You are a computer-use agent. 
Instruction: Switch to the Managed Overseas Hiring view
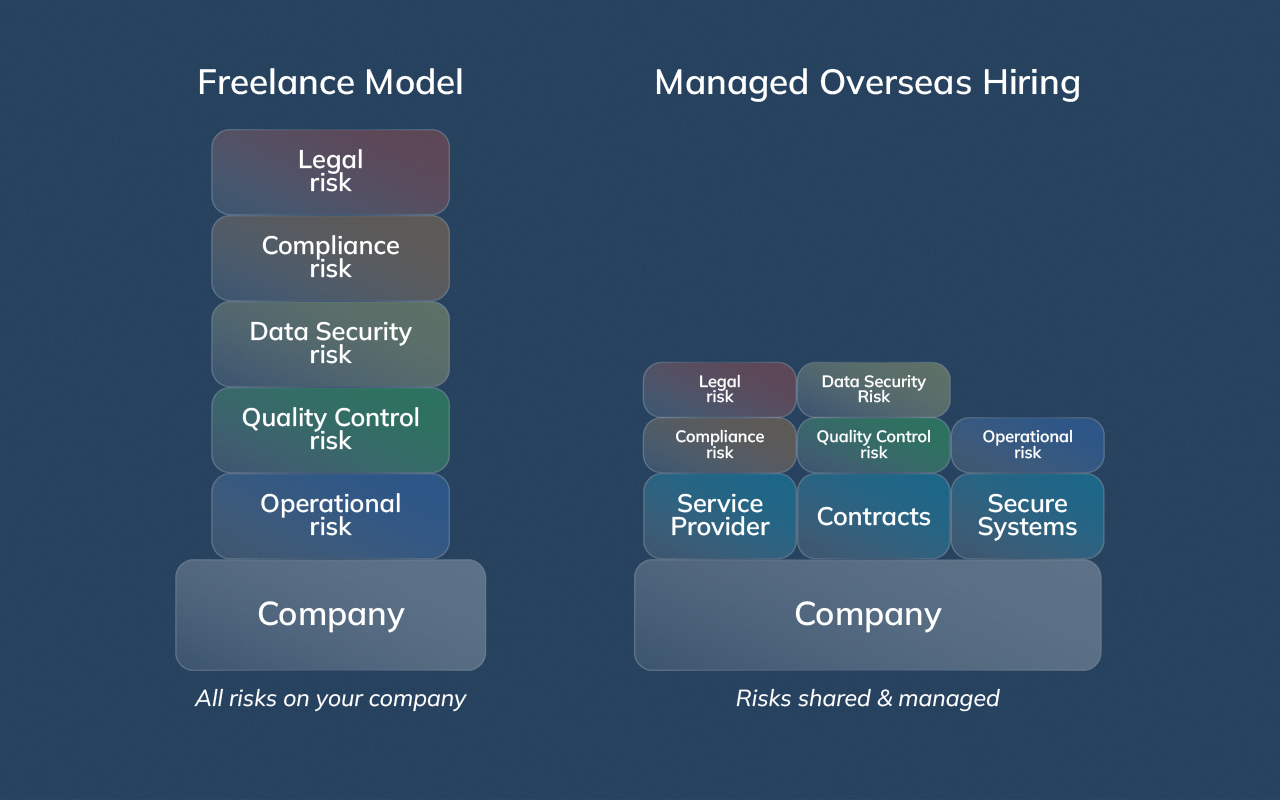867,82
